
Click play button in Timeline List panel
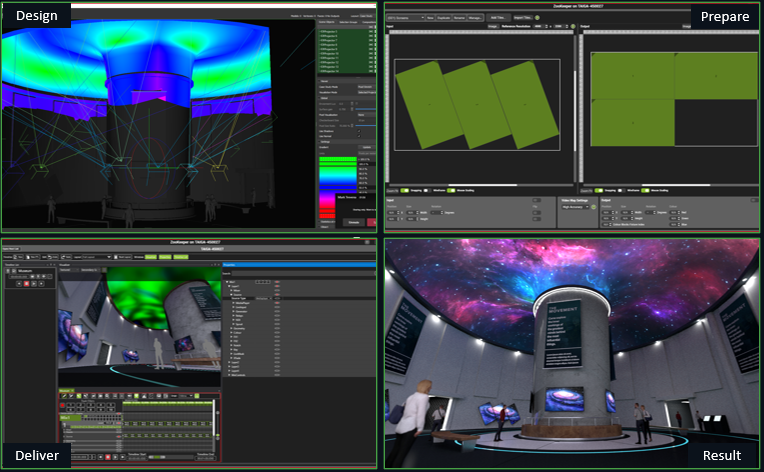[34, 283]
